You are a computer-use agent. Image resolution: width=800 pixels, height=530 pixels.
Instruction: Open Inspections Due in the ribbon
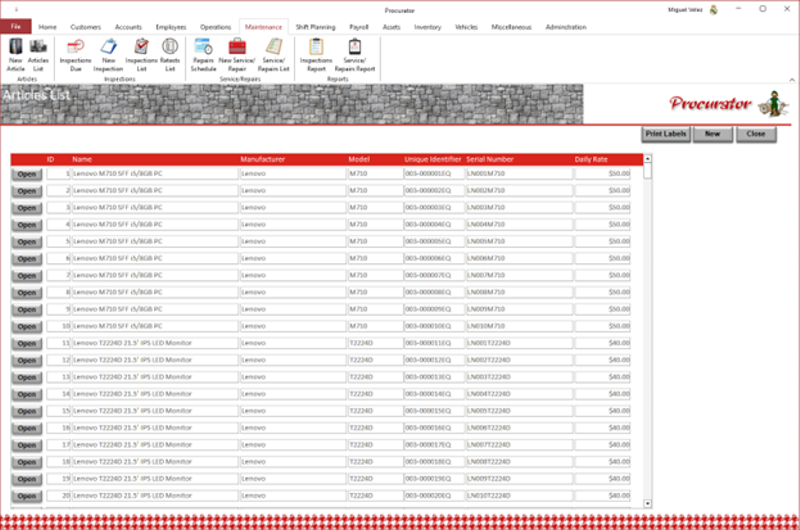(x=75, y=52)
